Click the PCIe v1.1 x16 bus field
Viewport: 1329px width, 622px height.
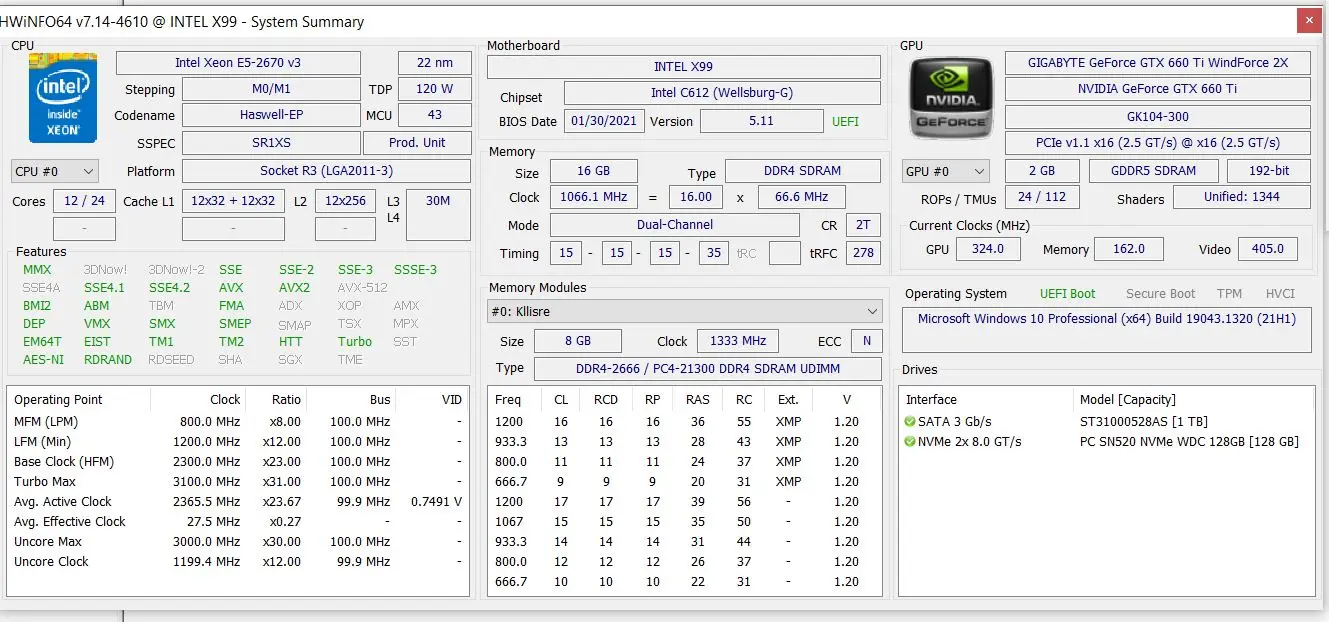tap(1158, 143)
